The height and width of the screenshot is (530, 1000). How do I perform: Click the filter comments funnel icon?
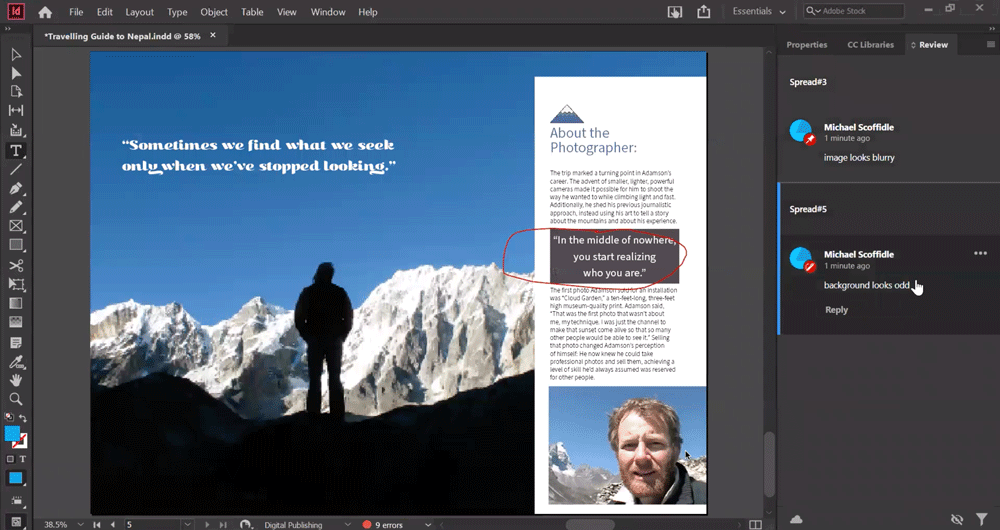982,519
